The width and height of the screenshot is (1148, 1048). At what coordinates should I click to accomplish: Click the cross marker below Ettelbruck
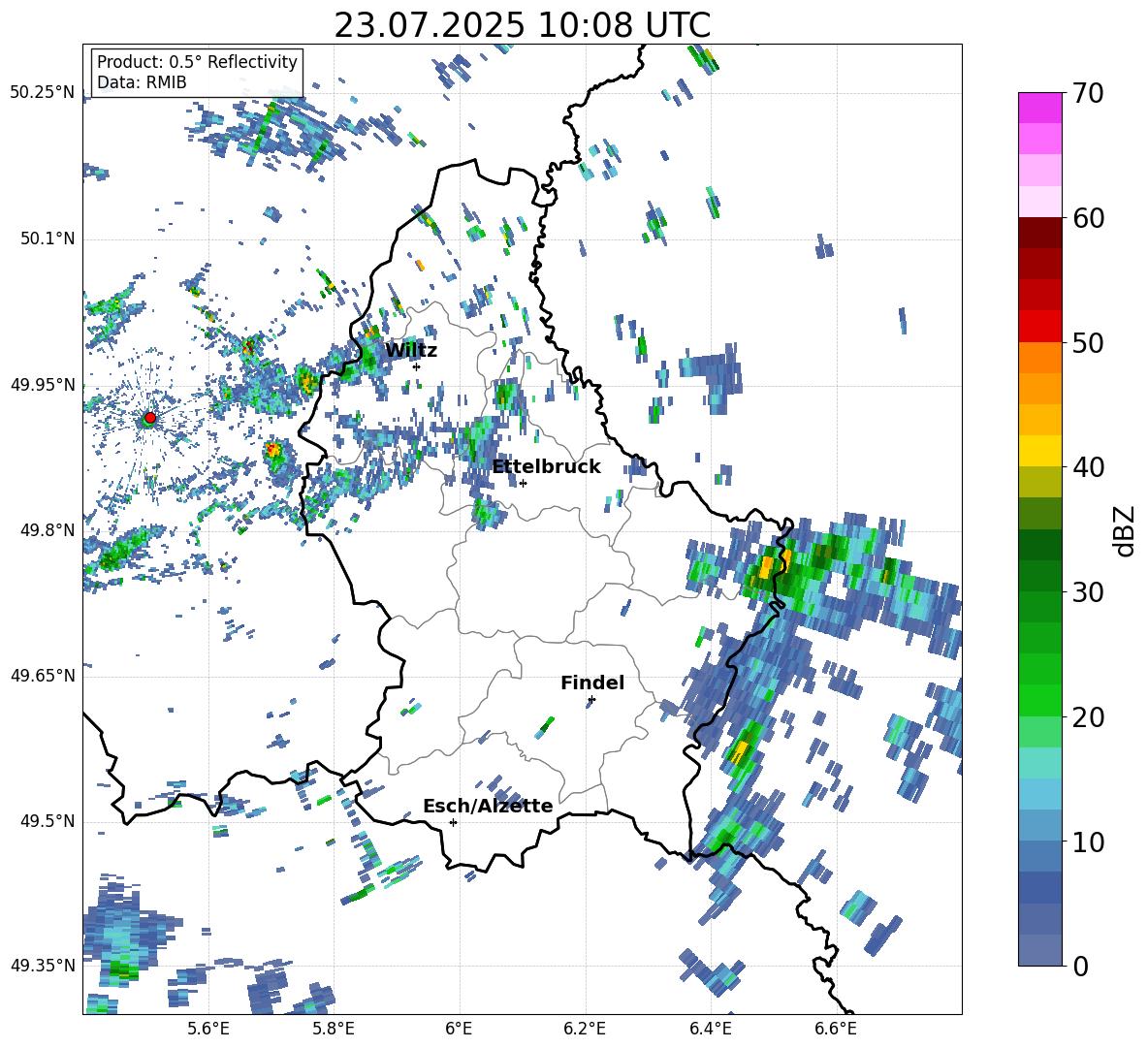(523, 483)
